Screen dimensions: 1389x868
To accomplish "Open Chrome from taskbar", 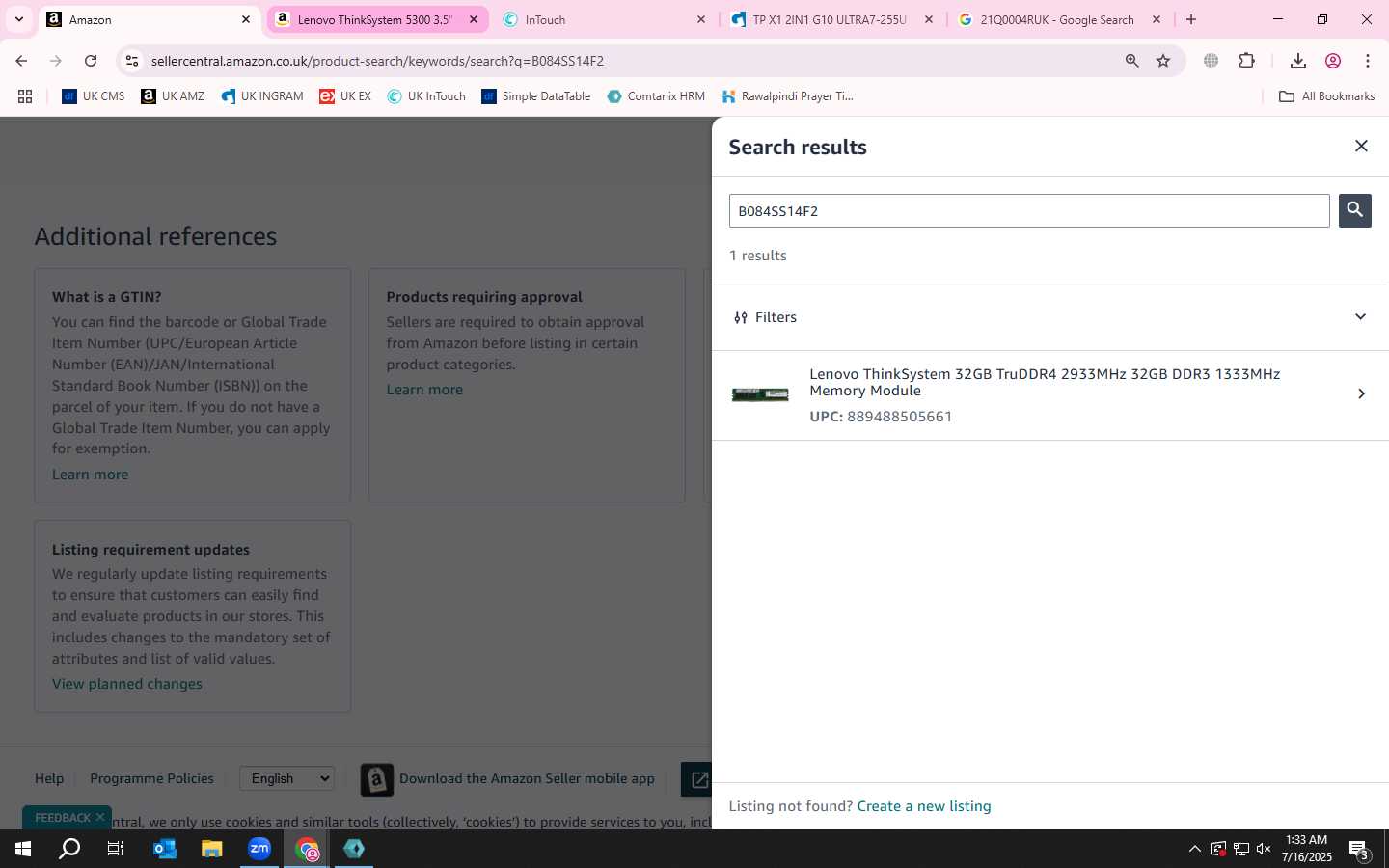I will point(307,849).
